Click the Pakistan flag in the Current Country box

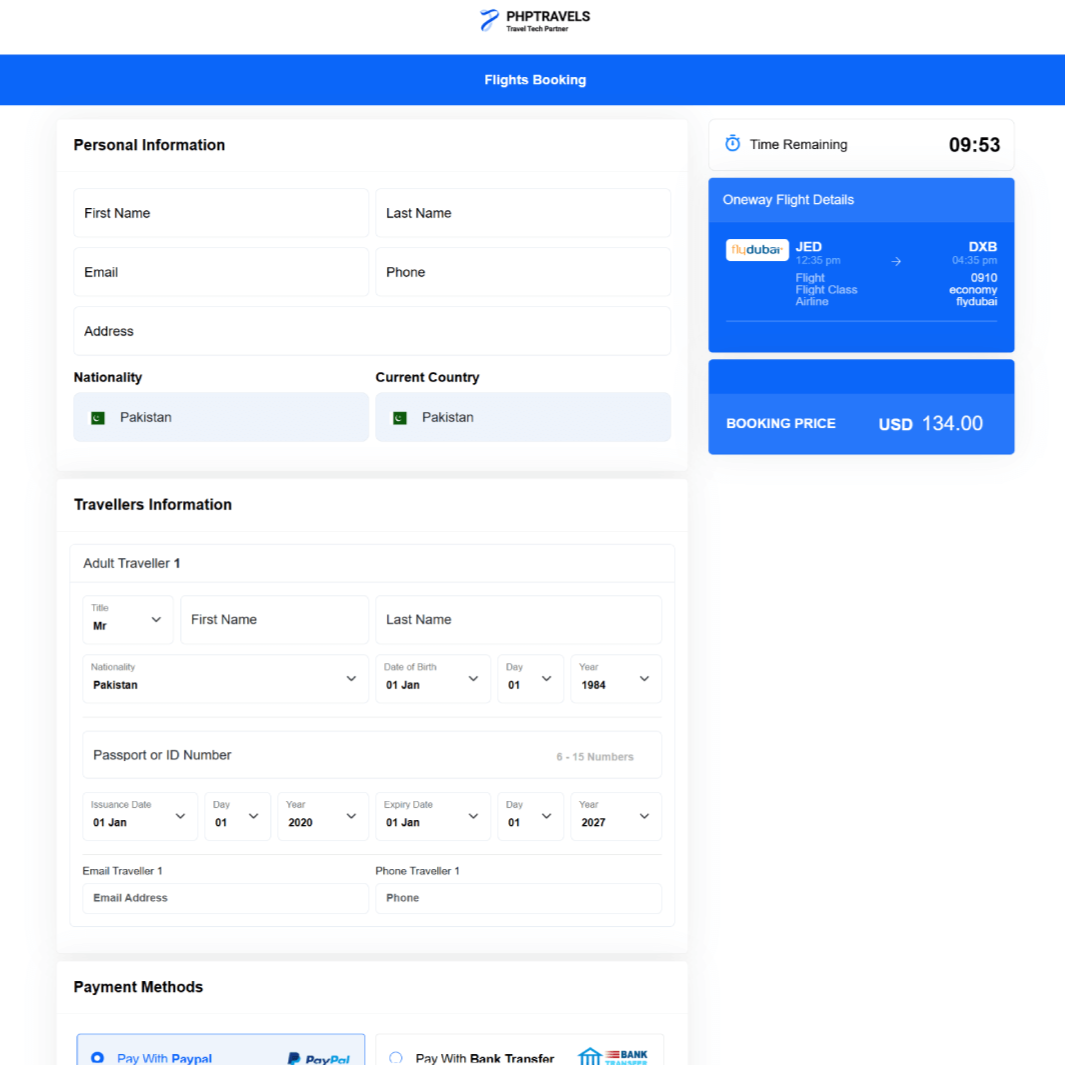[x=399, y=418]
